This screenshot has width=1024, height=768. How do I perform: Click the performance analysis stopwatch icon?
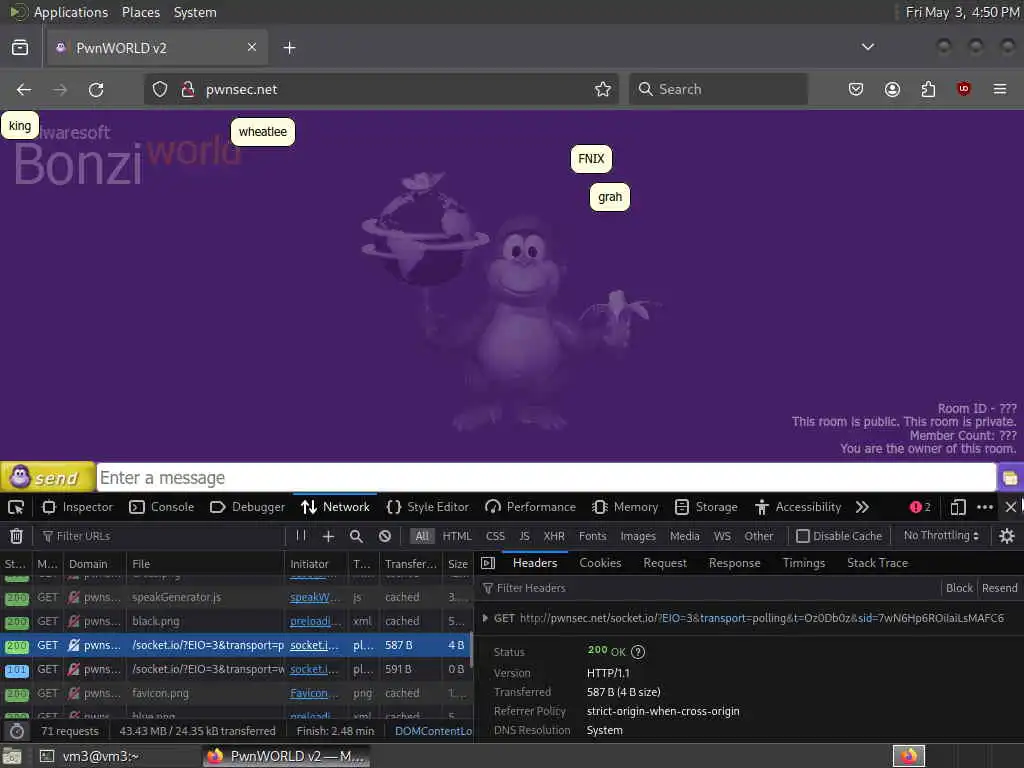(x=17, y=731)
